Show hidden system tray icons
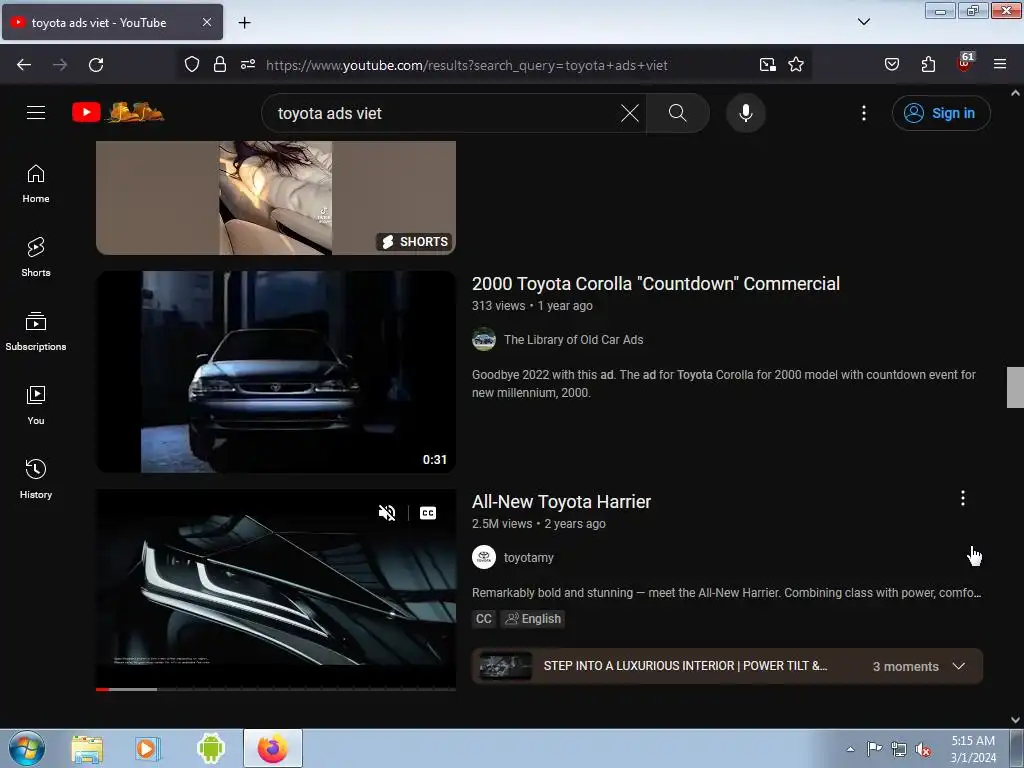Screen dimensions: 1024x768 850,749
